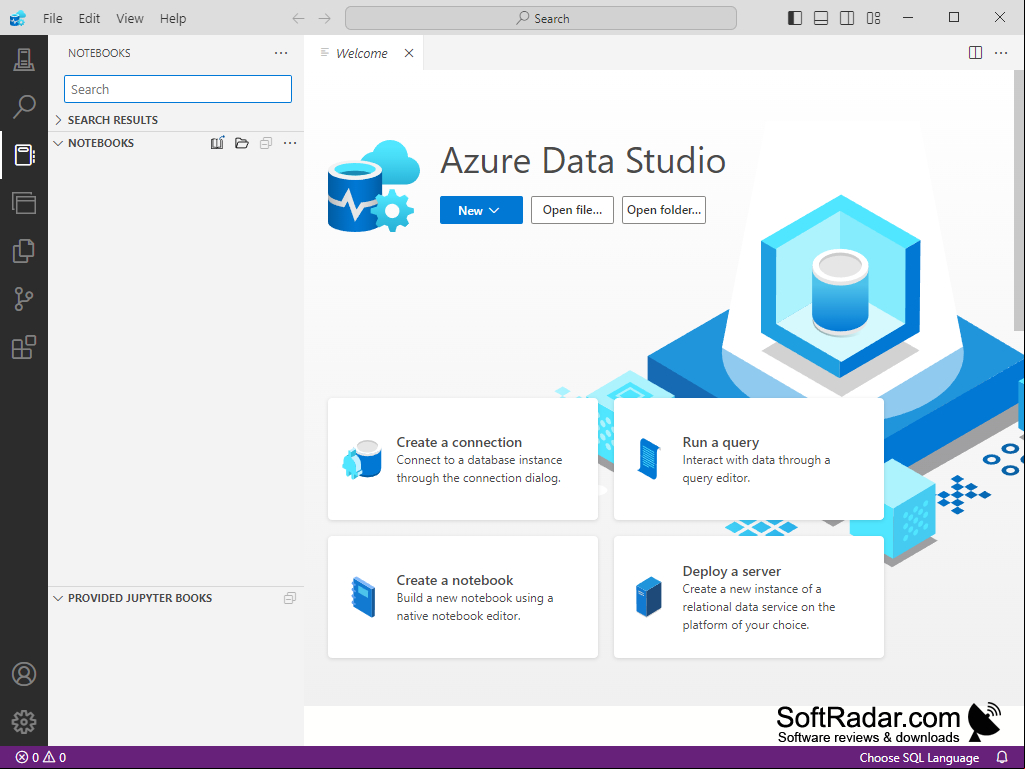Click the Open file... button
The width and height of the screenshot is (1025, 769).
(x=572, y=210)
